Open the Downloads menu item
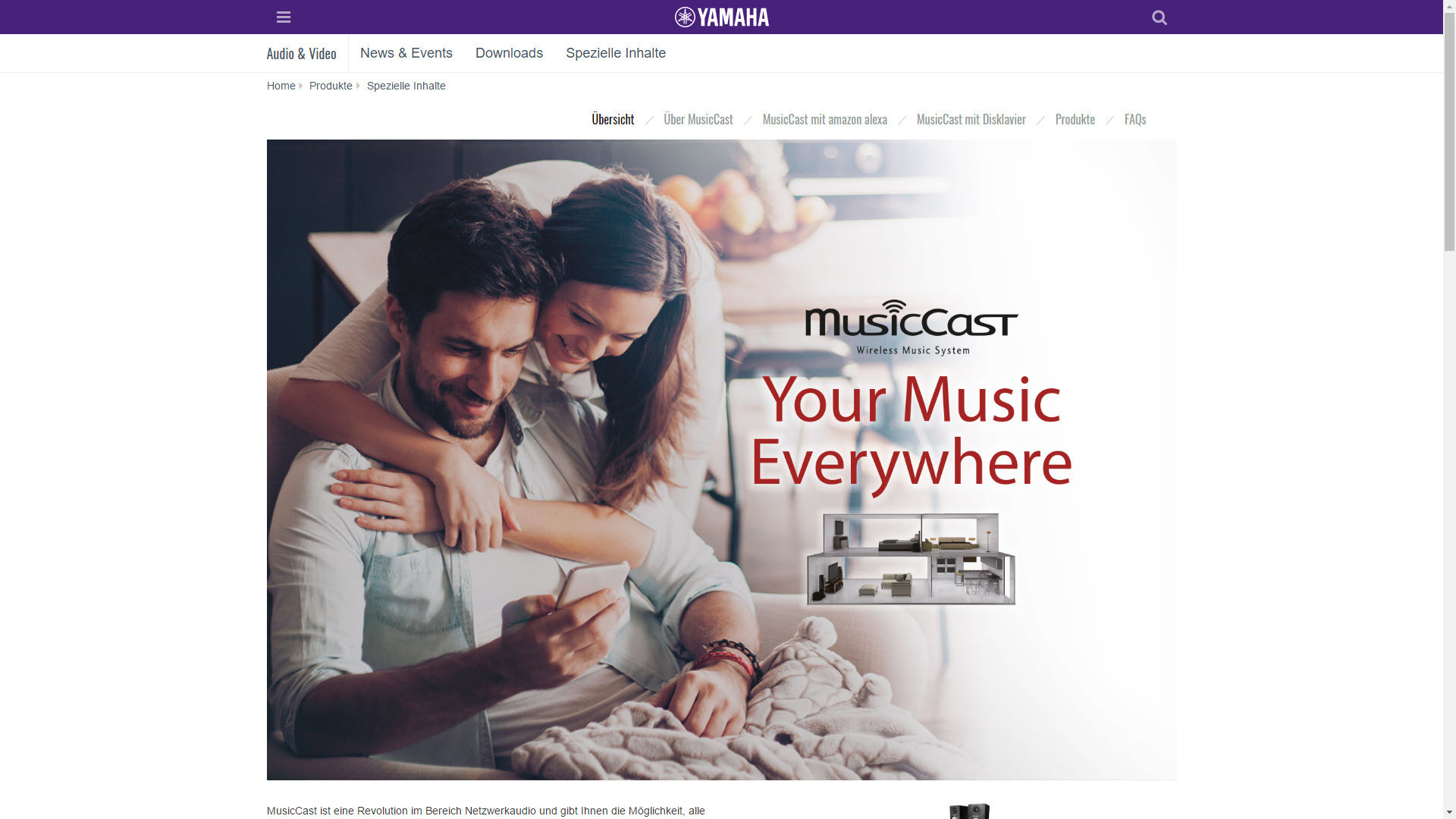The height and width of the screenshot is (819, 1456). coord(509,53)
